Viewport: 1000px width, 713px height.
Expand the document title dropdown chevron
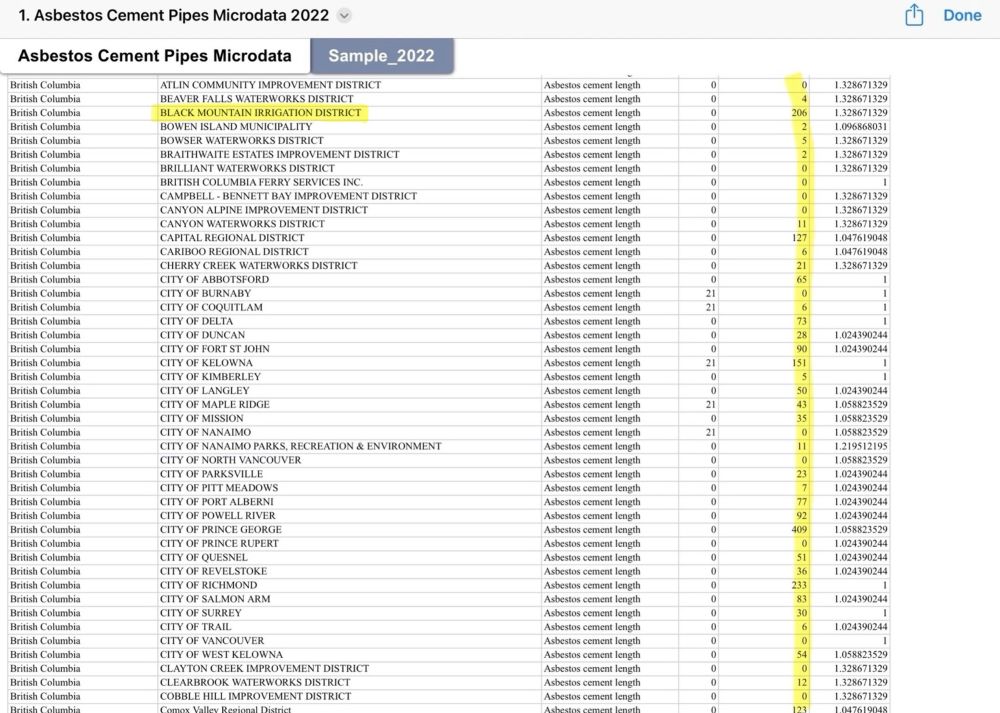[344, 15]
